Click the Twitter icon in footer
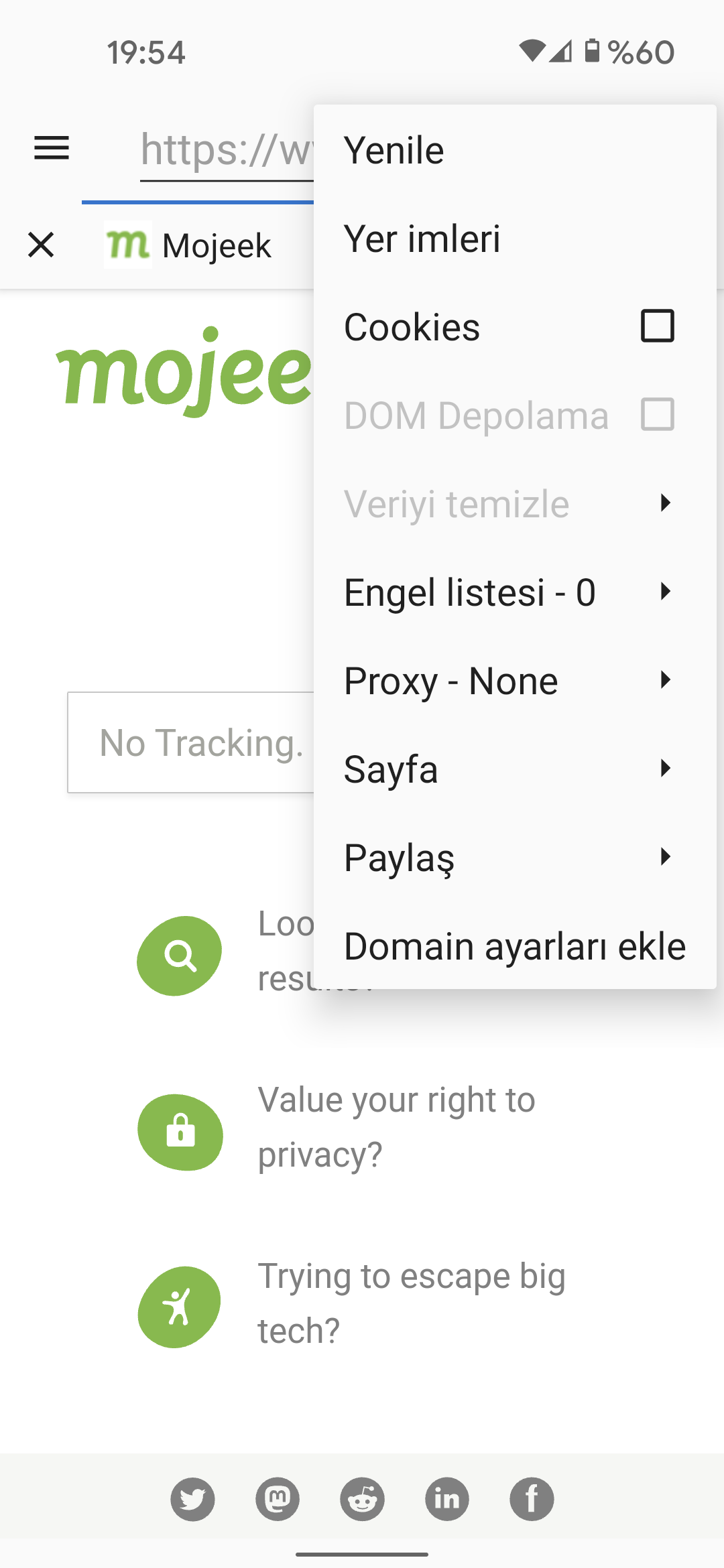The image size is (724, 1568). [x=192, y=1499]
